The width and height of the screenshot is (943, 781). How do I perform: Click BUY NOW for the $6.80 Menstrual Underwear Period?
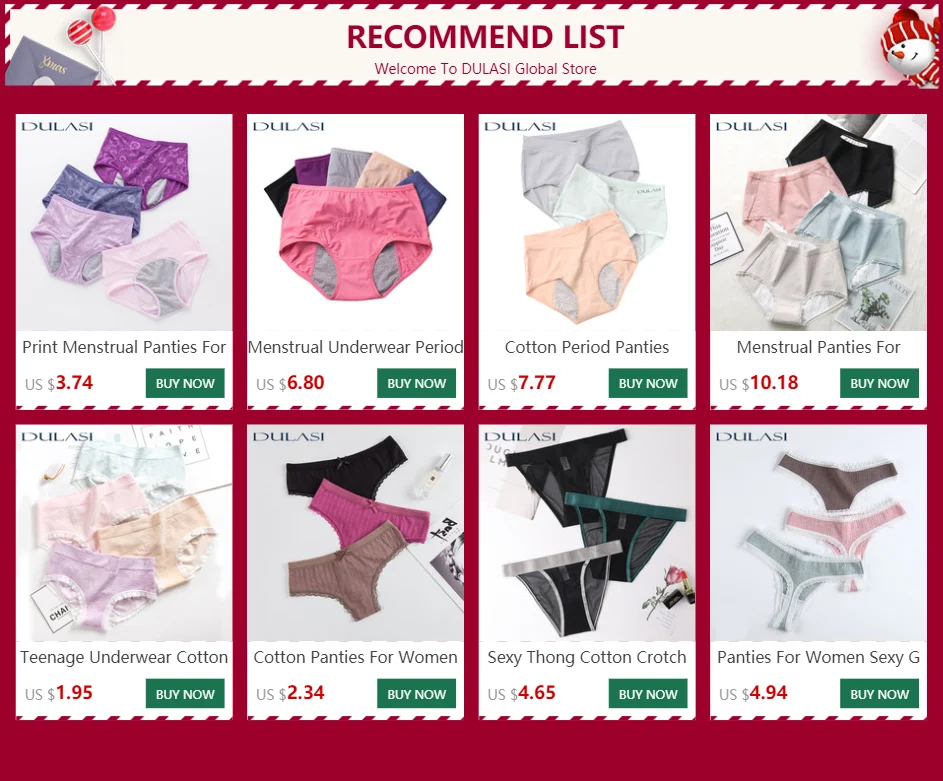(416, 383)
